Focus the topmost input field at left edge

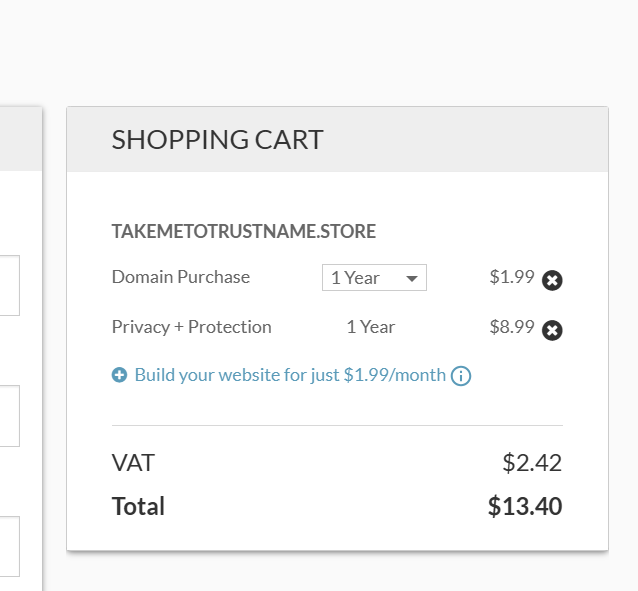[x=9, y=285]
